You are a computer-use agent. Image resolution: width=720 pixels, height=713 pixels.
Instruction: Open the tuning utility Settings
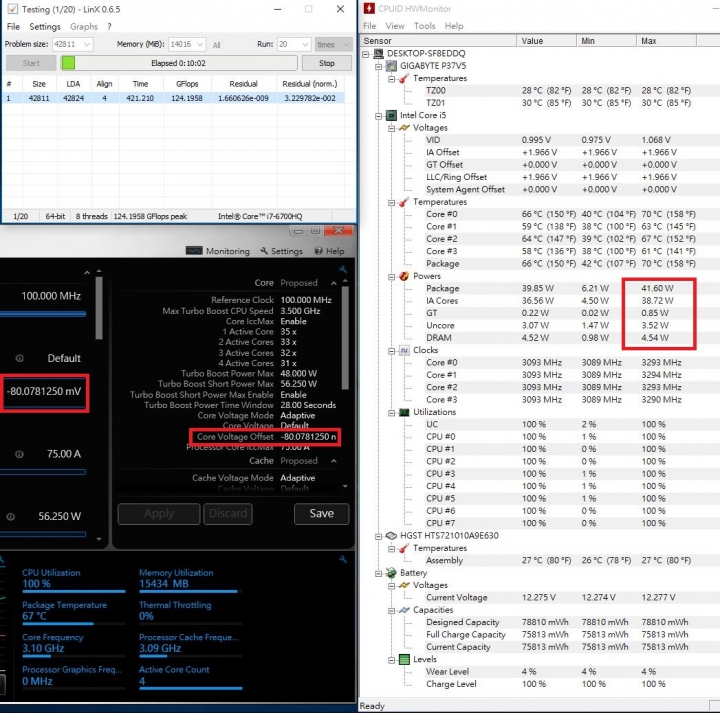pyautogui.click(x=281, y=251)
